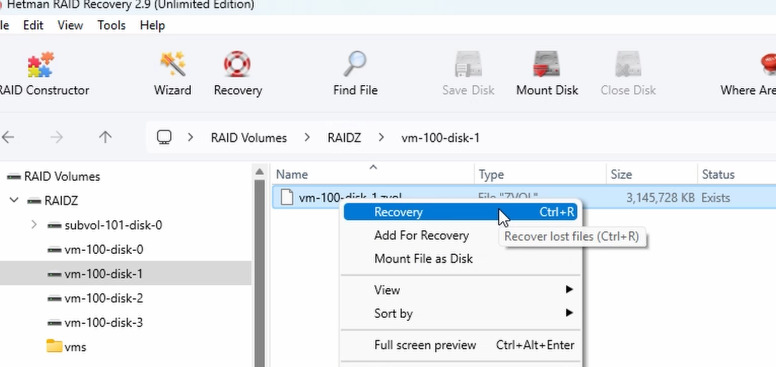Click RAIDZ in breadcrumb path
The height and width of the screenshot is (367, 776).
point(344,138)
